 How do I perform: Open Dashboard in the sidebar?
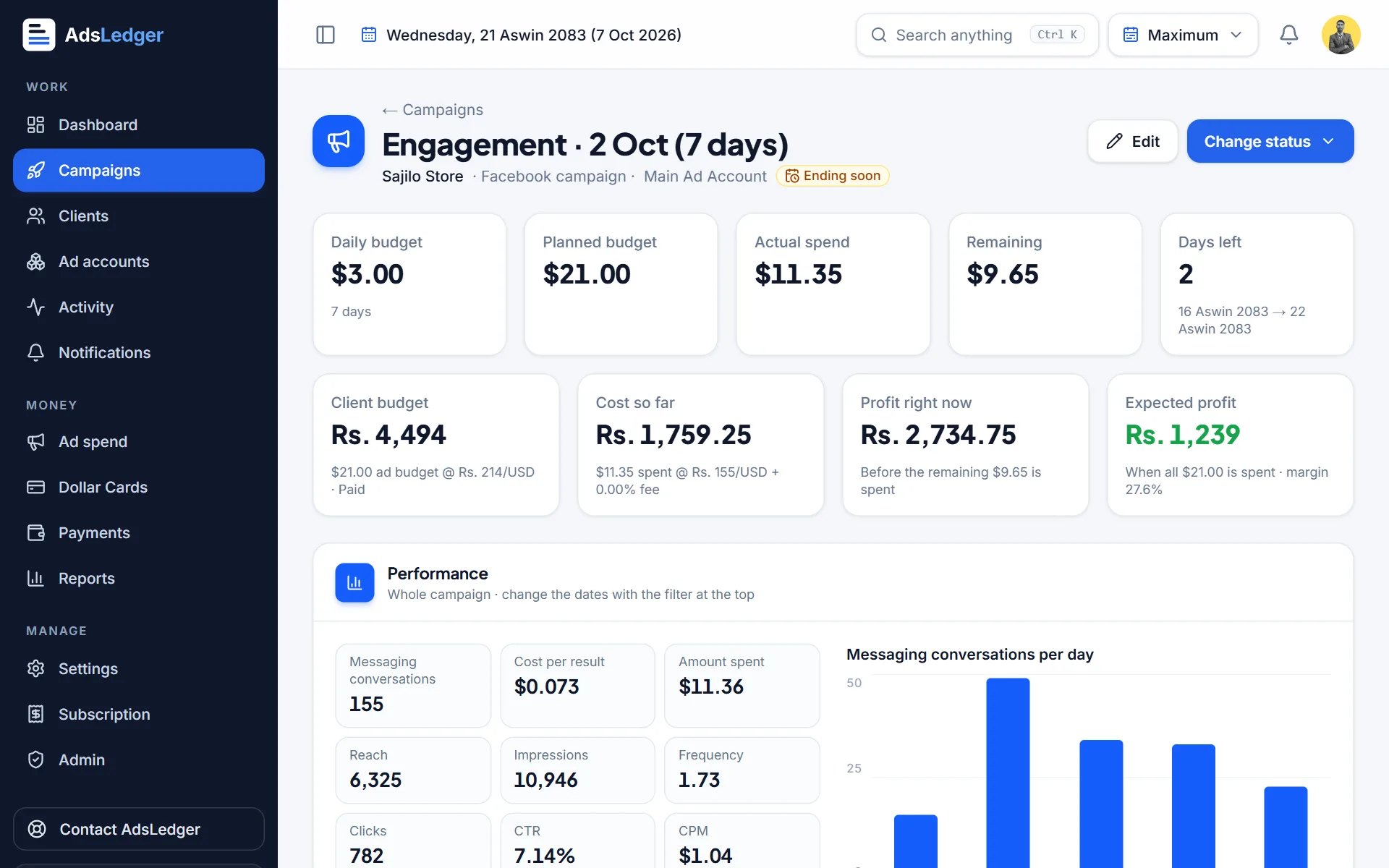click(139, 125)
